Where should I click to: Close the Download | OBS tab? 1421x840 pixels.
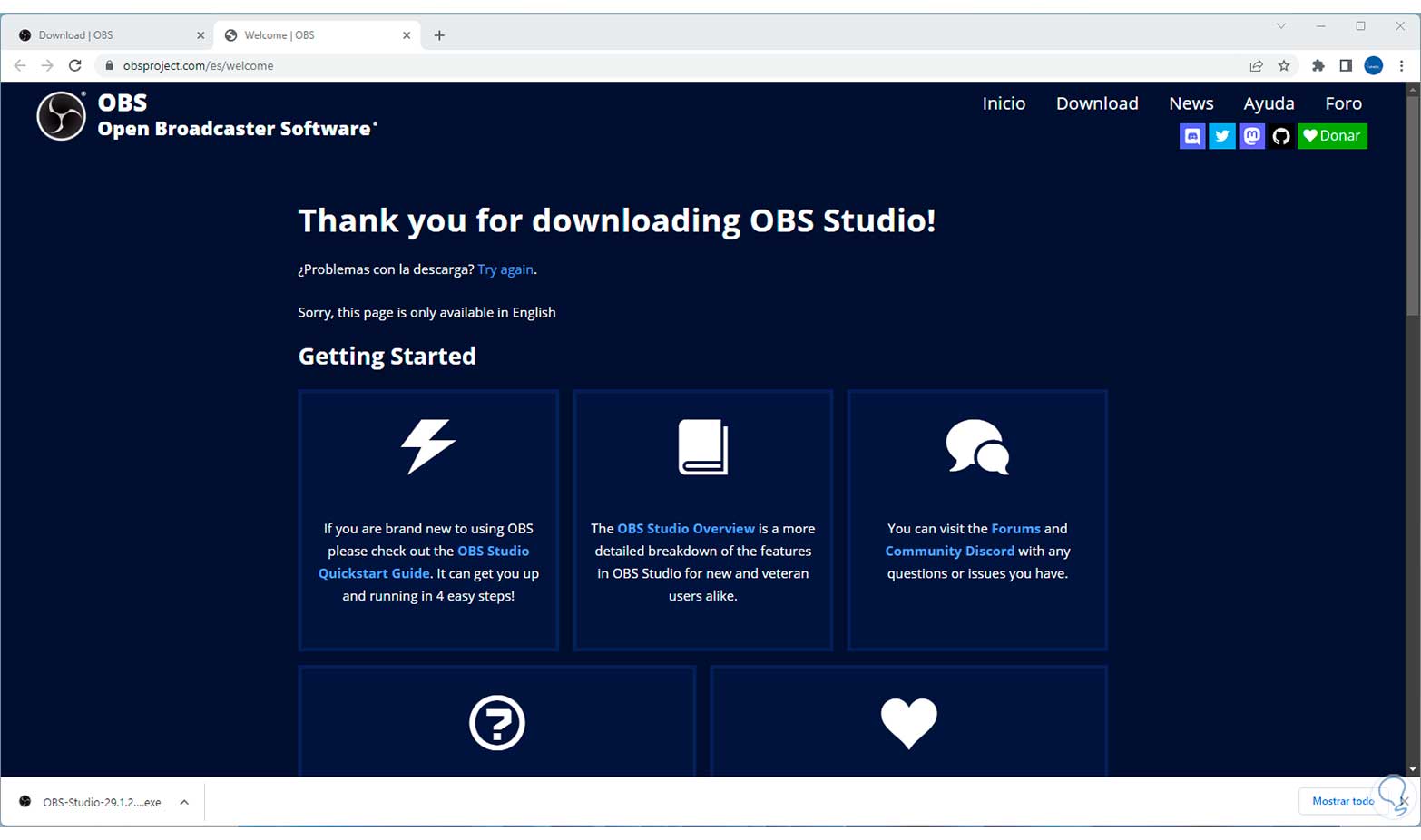201,35
